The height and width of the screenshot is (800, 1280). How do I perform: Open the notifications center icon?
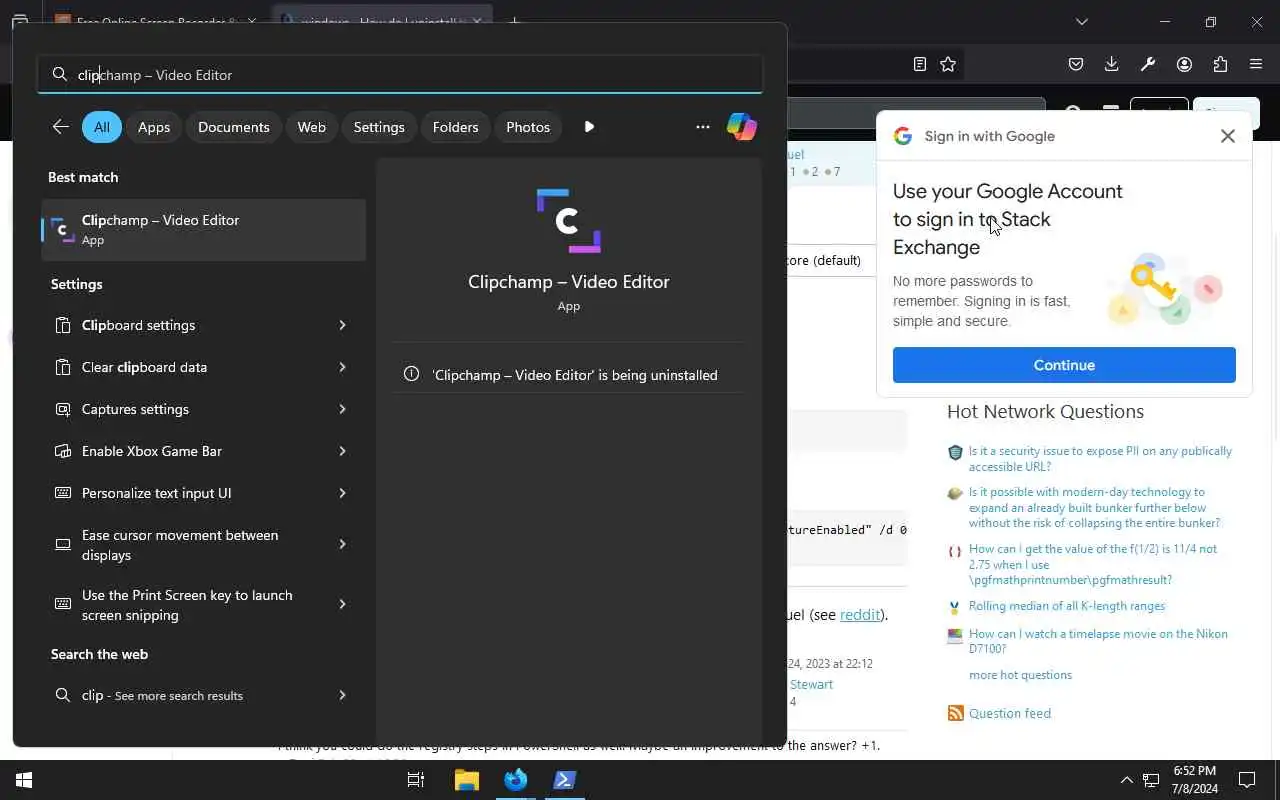(1247, 780)
